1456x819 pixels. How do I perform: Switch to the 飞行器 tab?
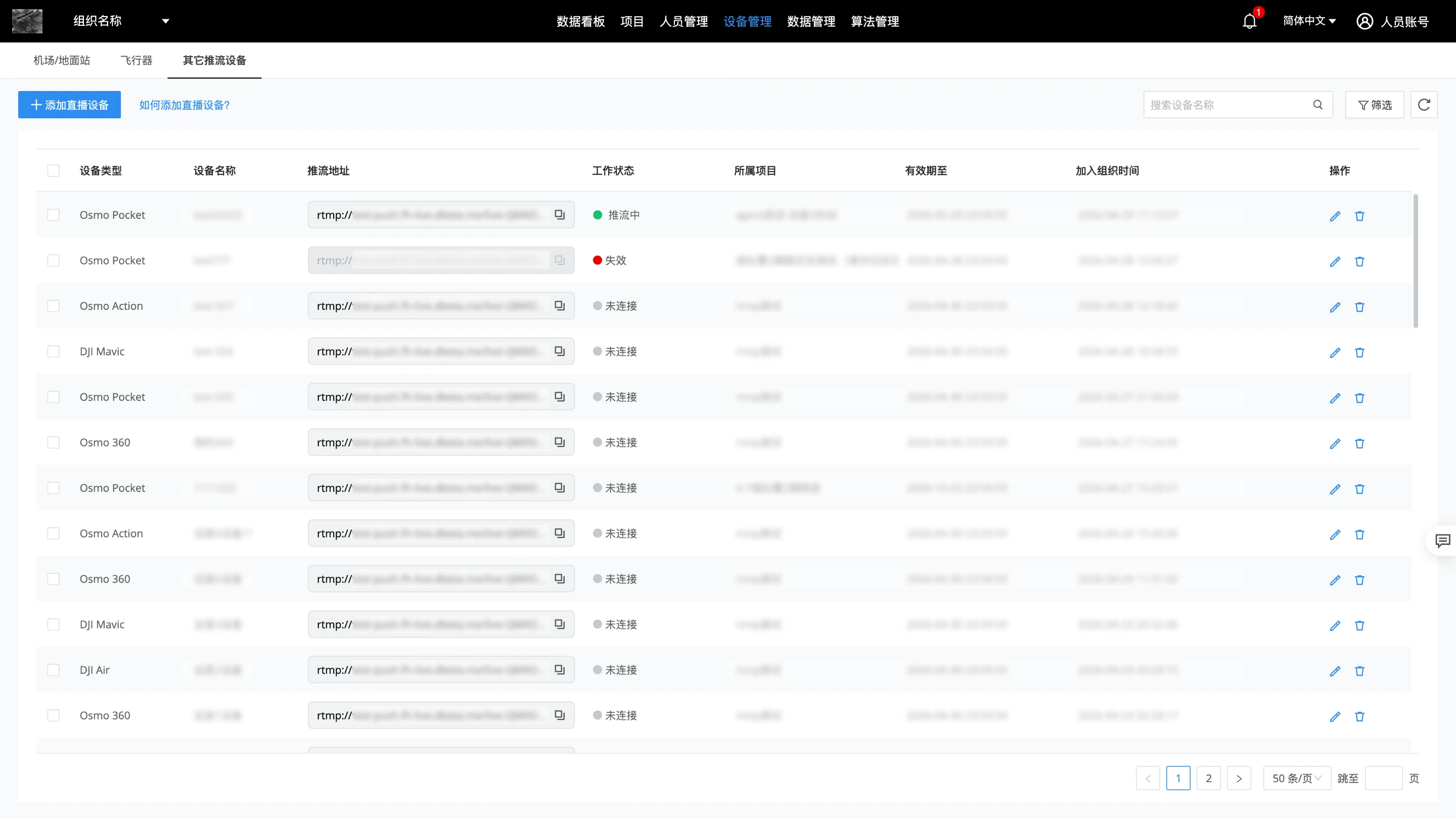[136, 61]
